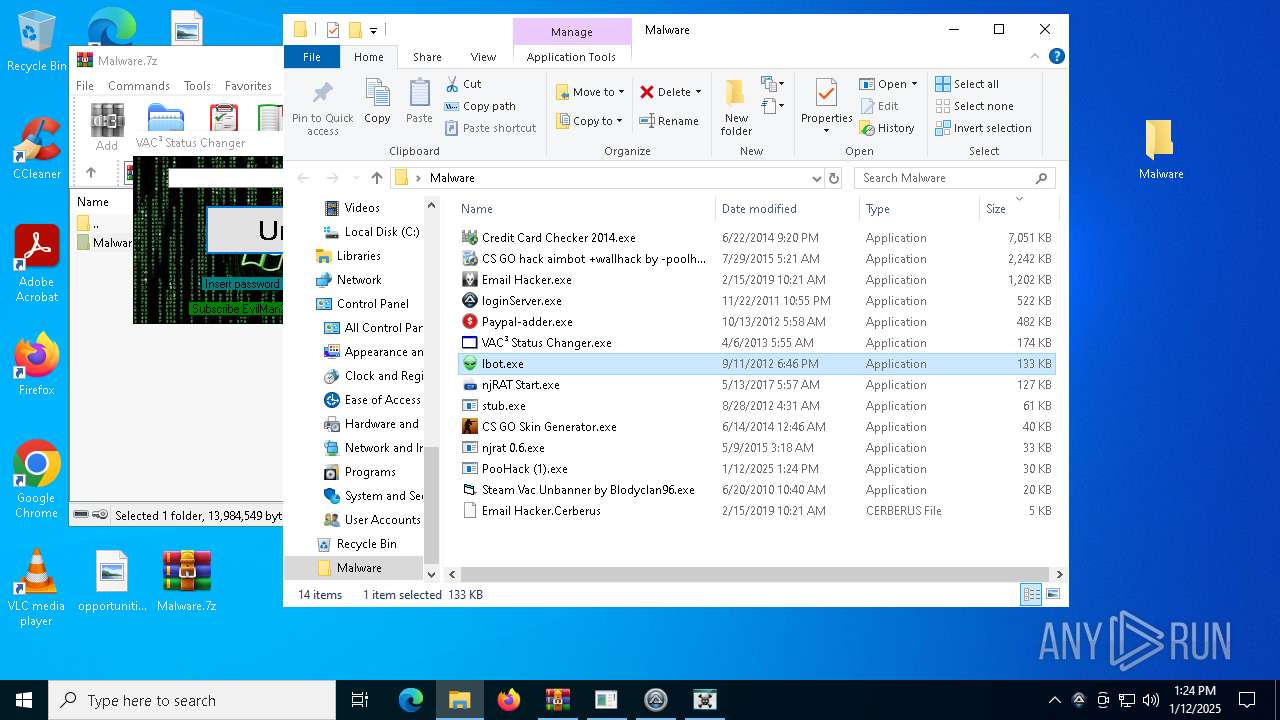Click Copy path in the ribbon
The image size is (1280, 720).
click(480, 106)
